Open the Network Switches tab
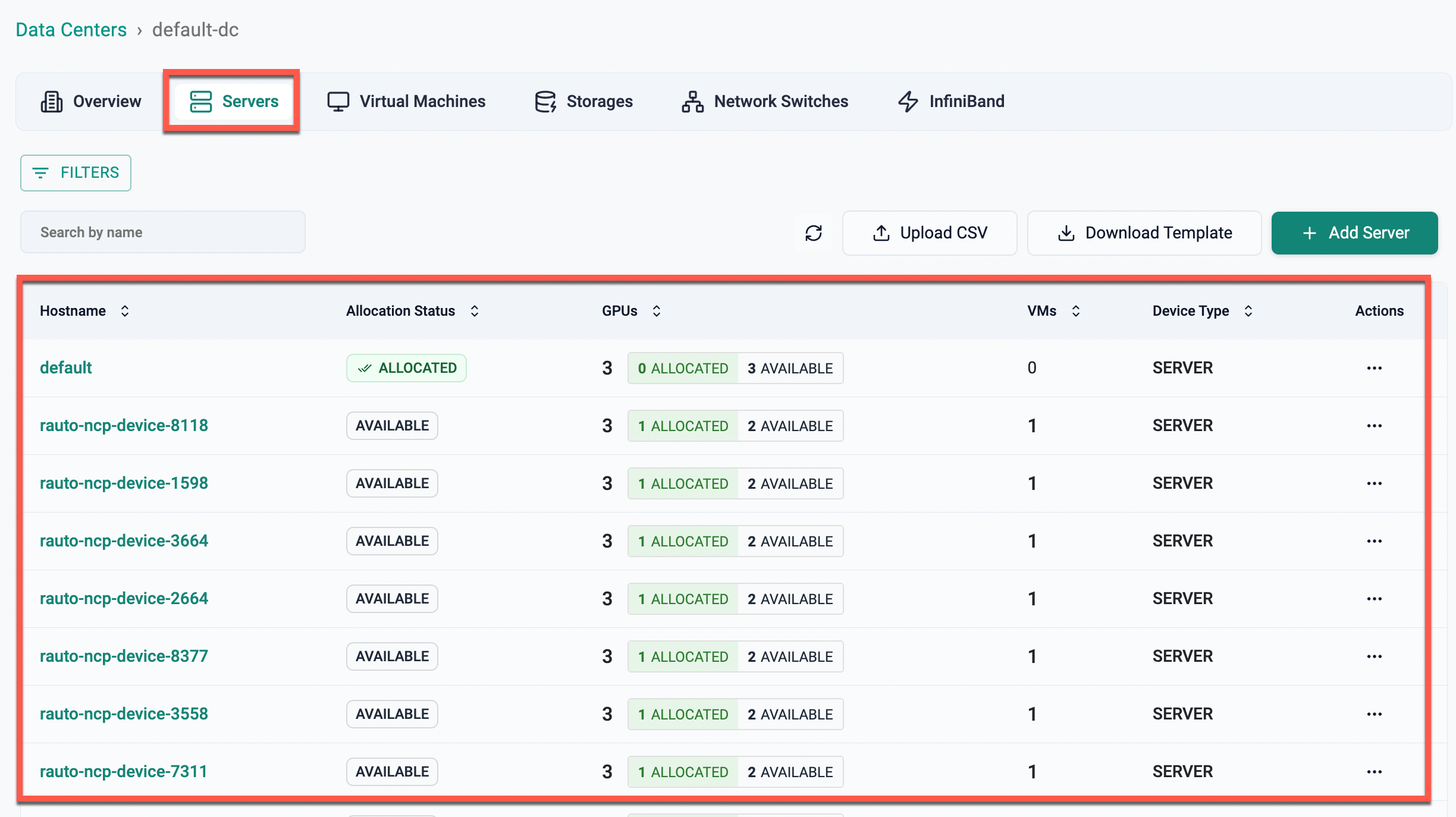The width and height of the screenshot is (1456, 817). tap(765, 102)
